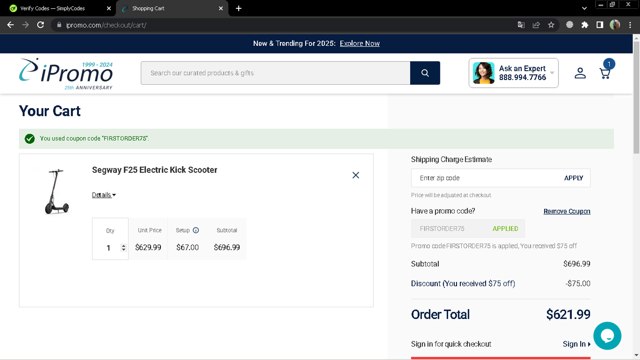Click the $67.00 setup price

pos(187,247)
